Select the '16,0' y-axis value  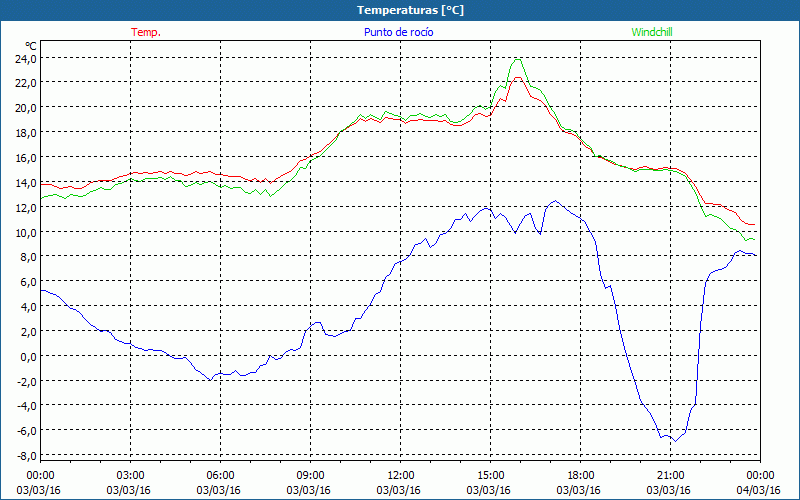coord(26,158)
